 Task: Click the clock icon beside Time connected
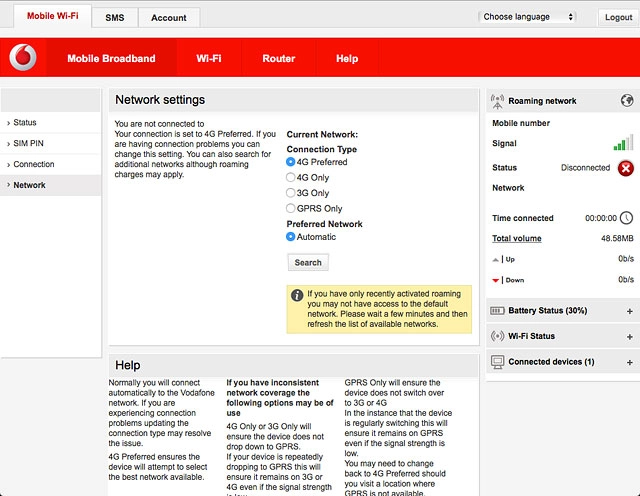[626, 218]
